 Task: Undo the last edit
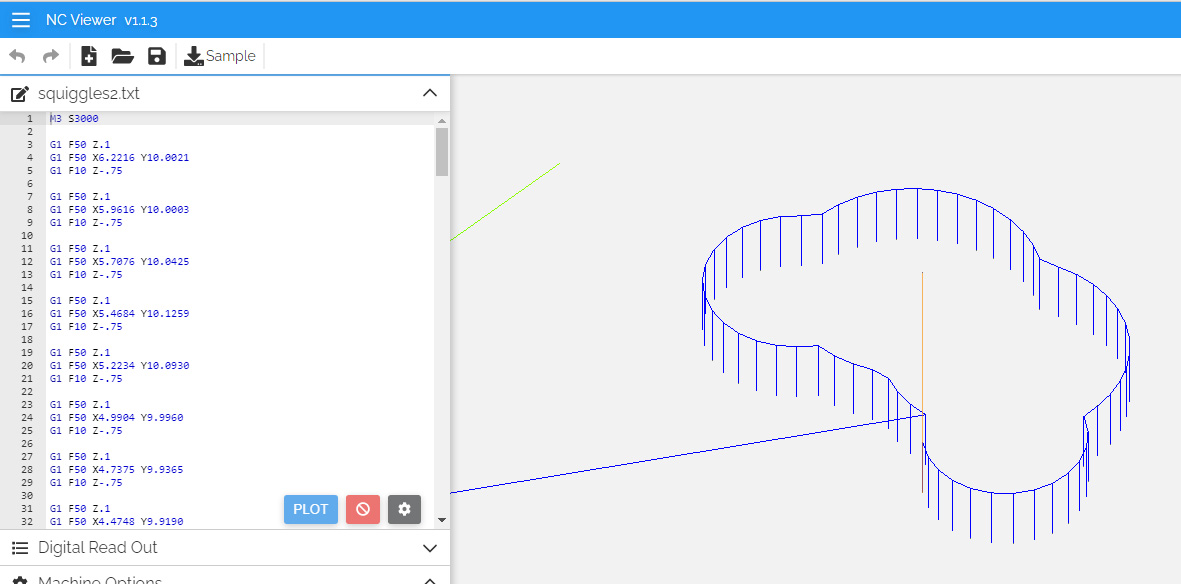pyautogui.click(x=17, y=57)
